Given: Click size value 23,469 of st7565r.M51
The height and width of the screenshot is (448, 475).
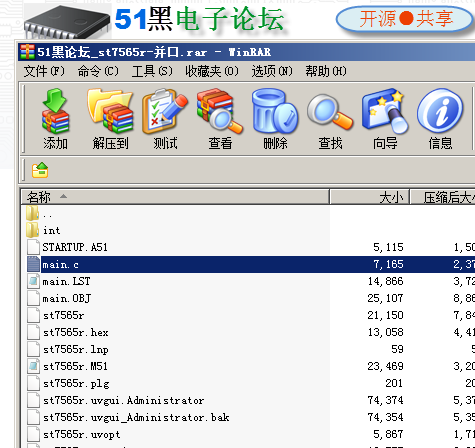Looking at the screenshot, I should 386,366.
